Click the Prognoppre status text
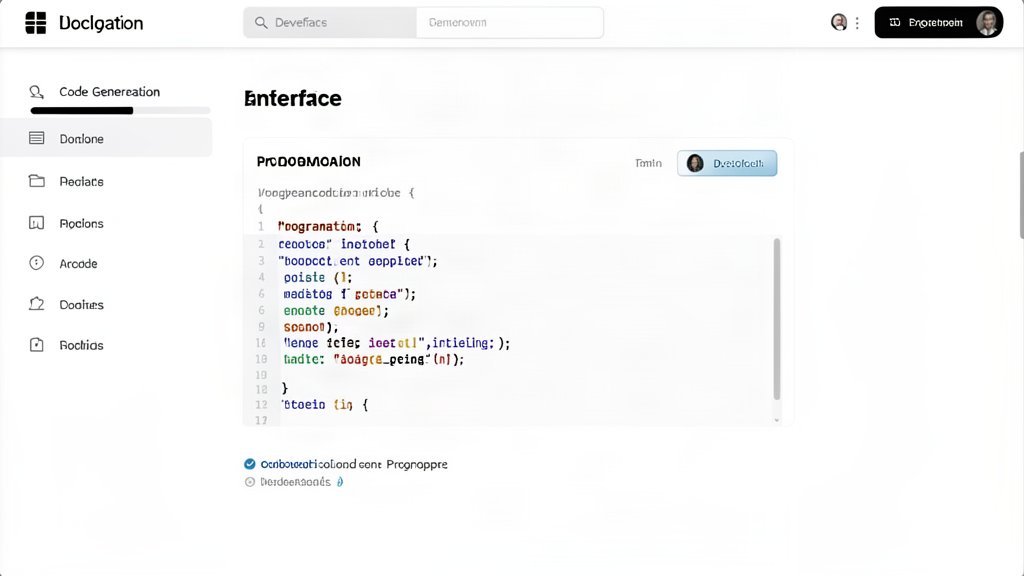Image resolution: width=1024 pixels, height=576 pixels. pyautogui.click(x=417, y=464)
